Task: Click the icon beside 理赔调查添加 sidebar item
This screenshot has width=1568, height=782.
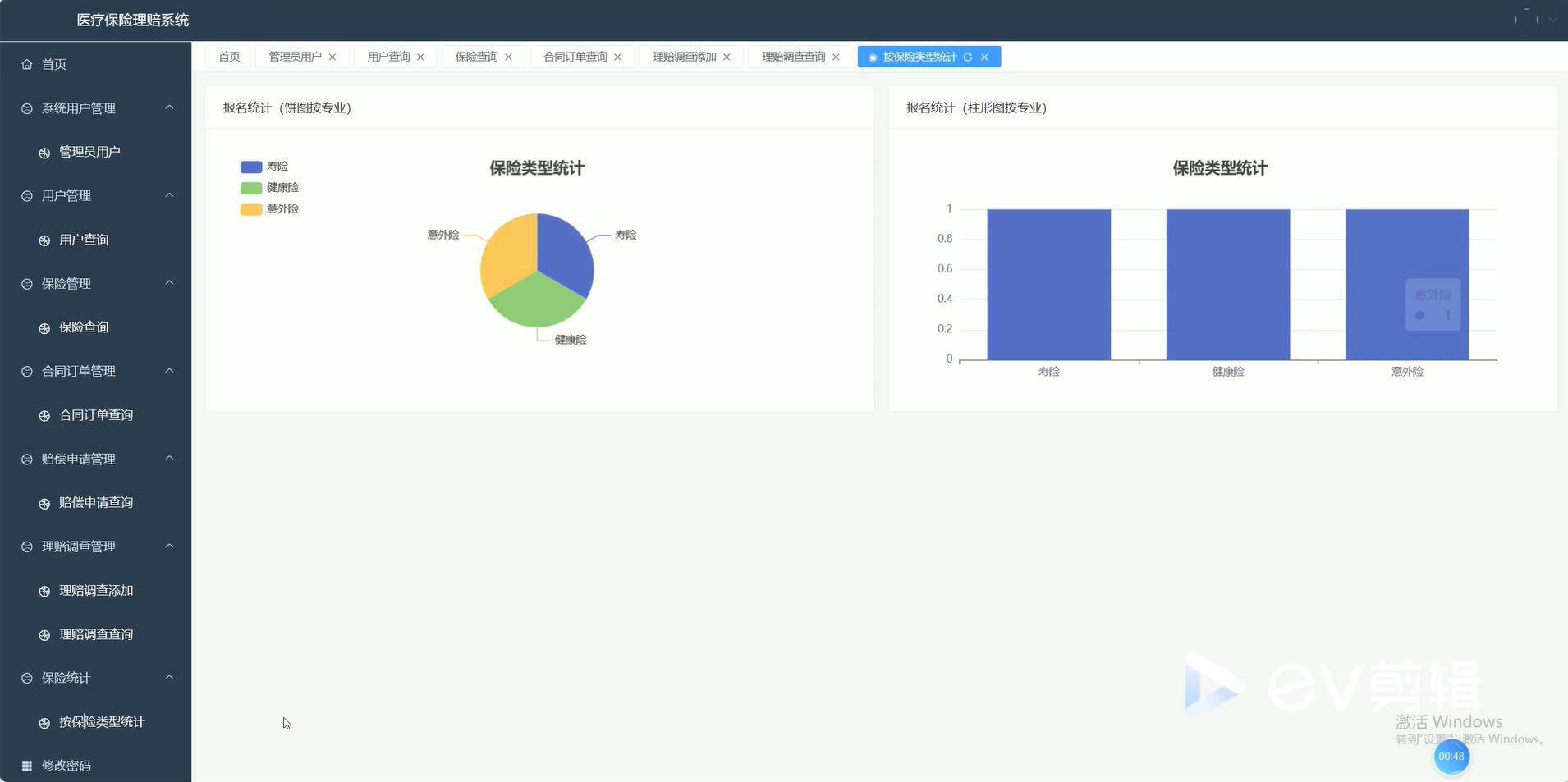Action: tap(44, 591)
